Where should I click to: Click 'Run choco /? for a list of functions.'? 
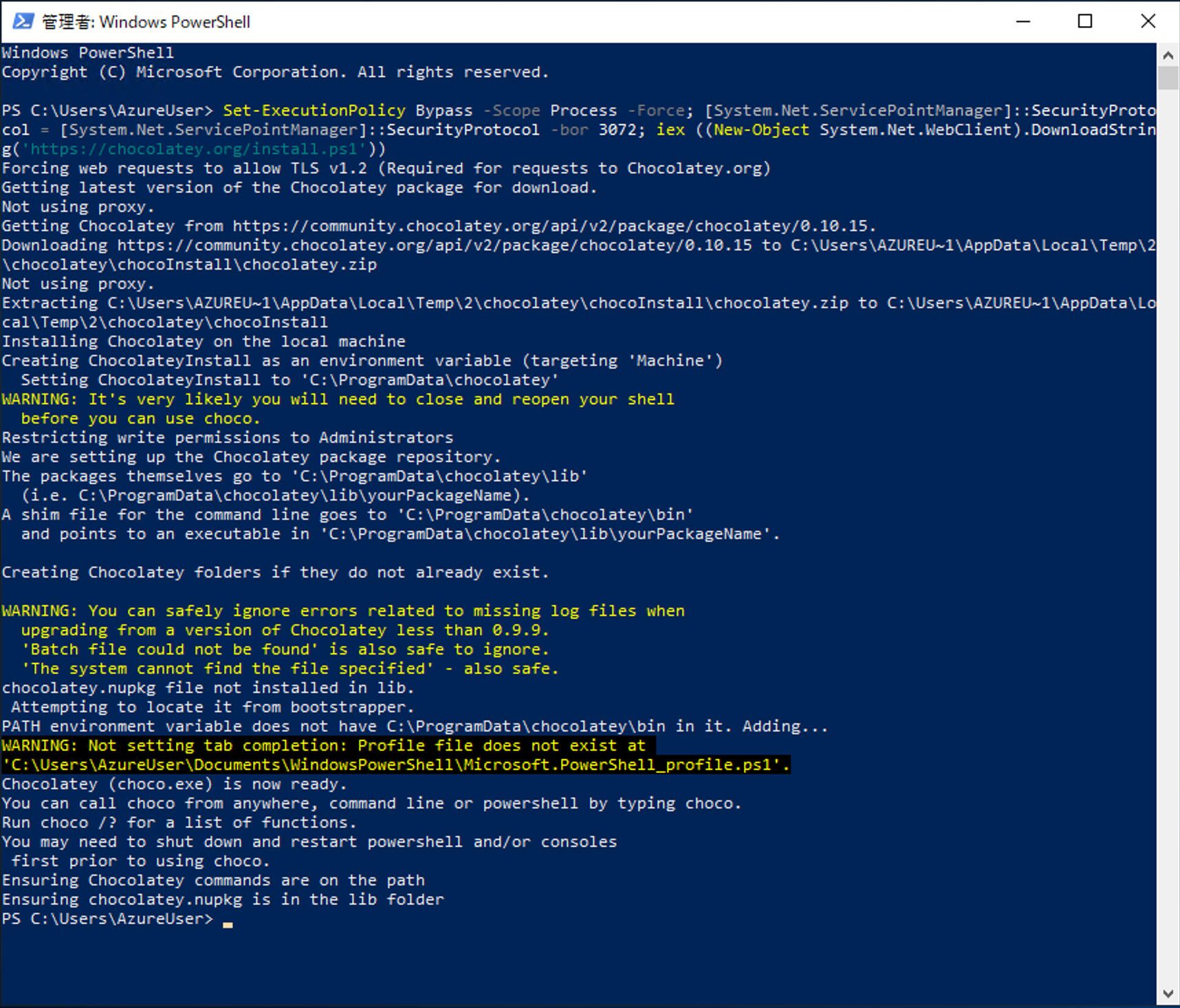(x=179, y=823)
